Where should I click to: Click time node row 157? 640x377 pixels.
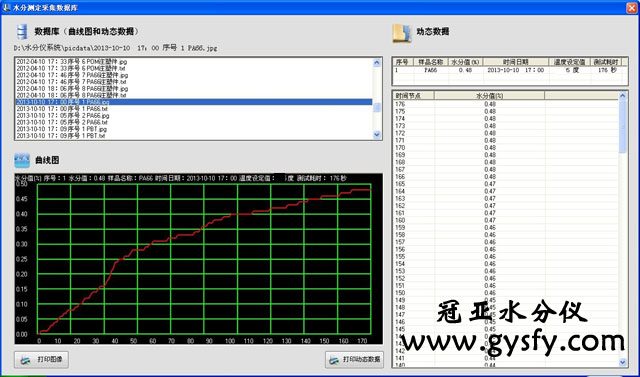coord(506,242)
